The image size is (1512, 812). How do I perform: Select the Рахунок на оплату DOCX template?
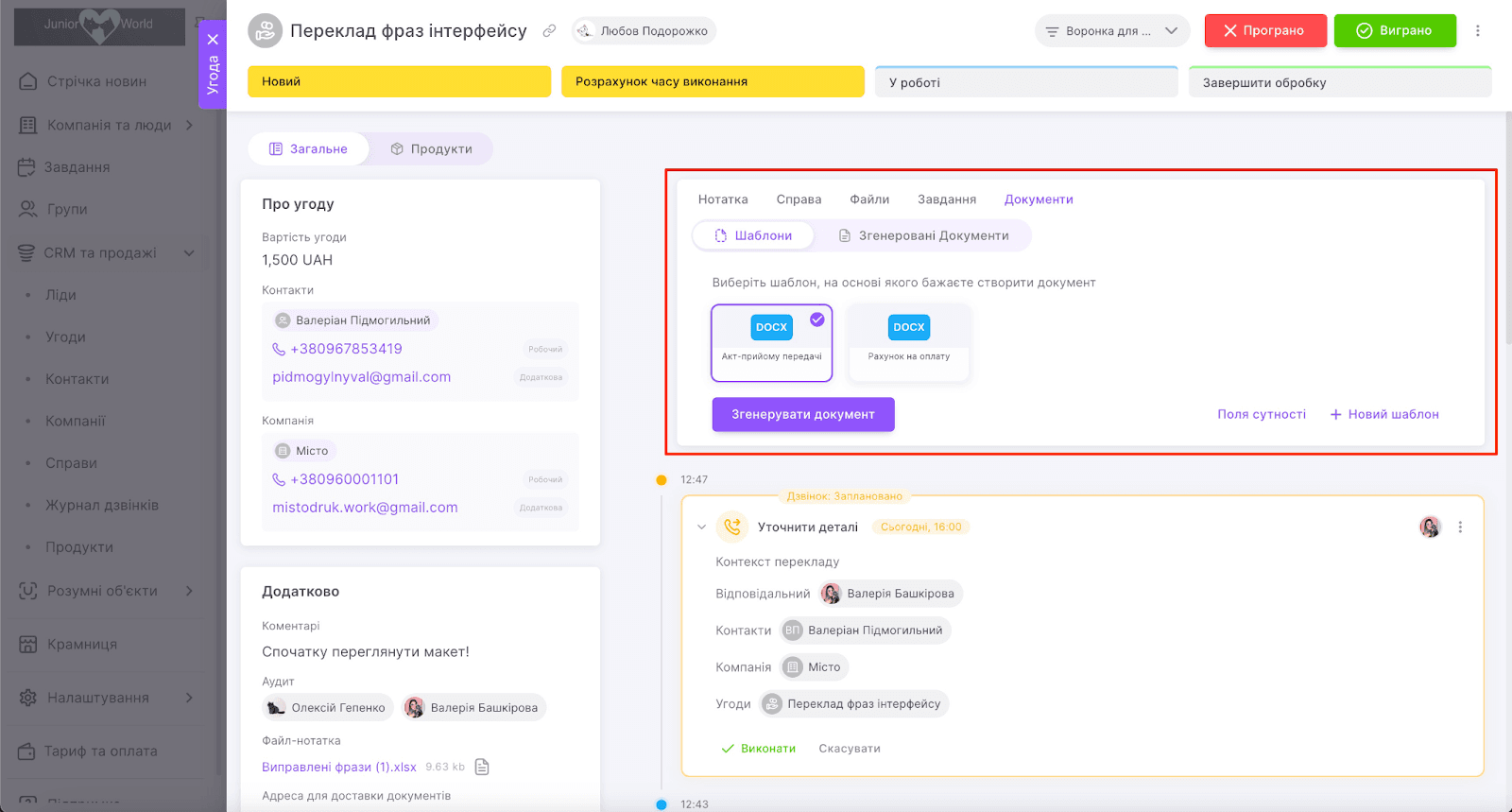(908, 342)
